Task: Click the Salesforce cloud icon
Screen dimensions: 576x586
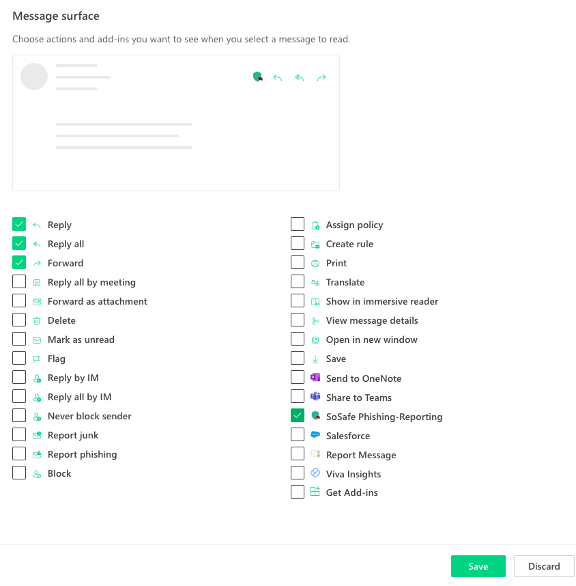Action: point(315,435)
